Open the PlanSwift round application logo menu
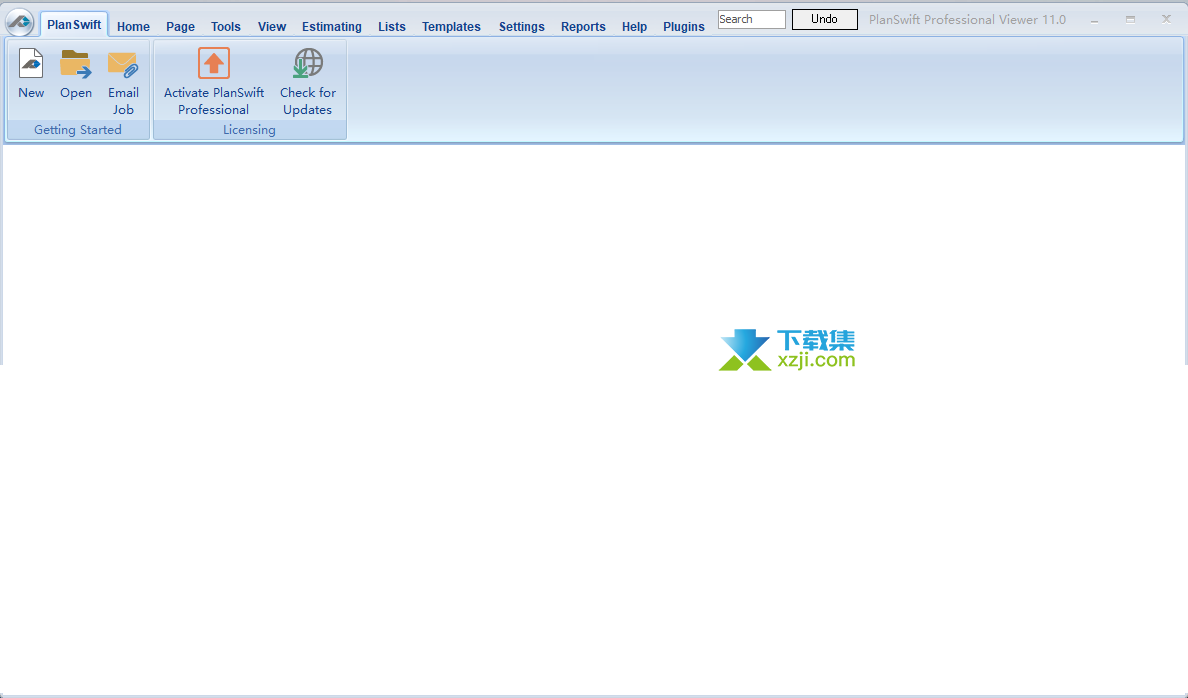The height and width of the screenshot is (698, 1188). 20,23
